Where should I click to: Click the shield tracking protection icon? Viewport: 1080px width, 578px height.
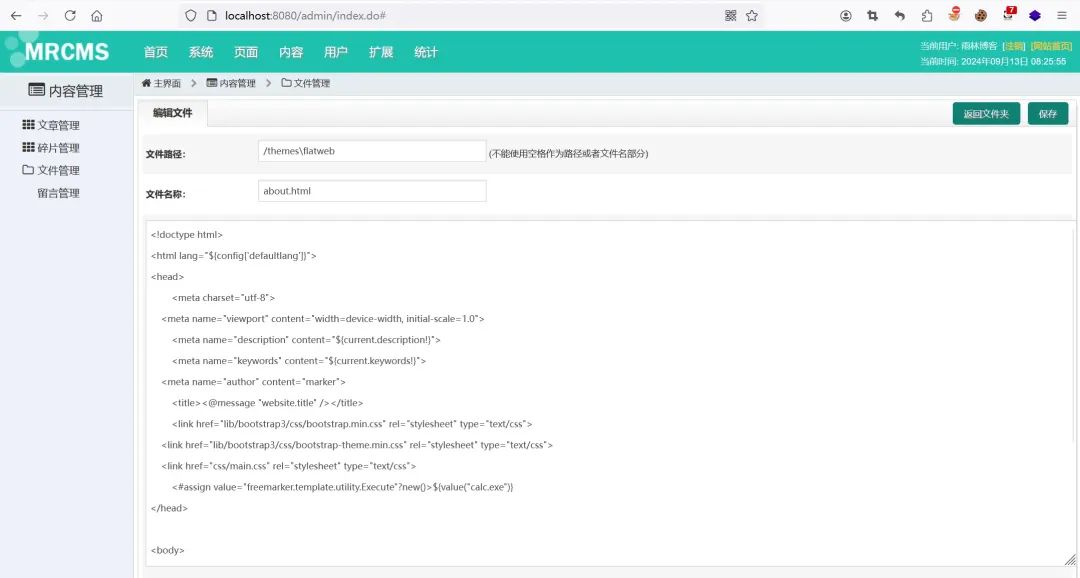point(191,15)
